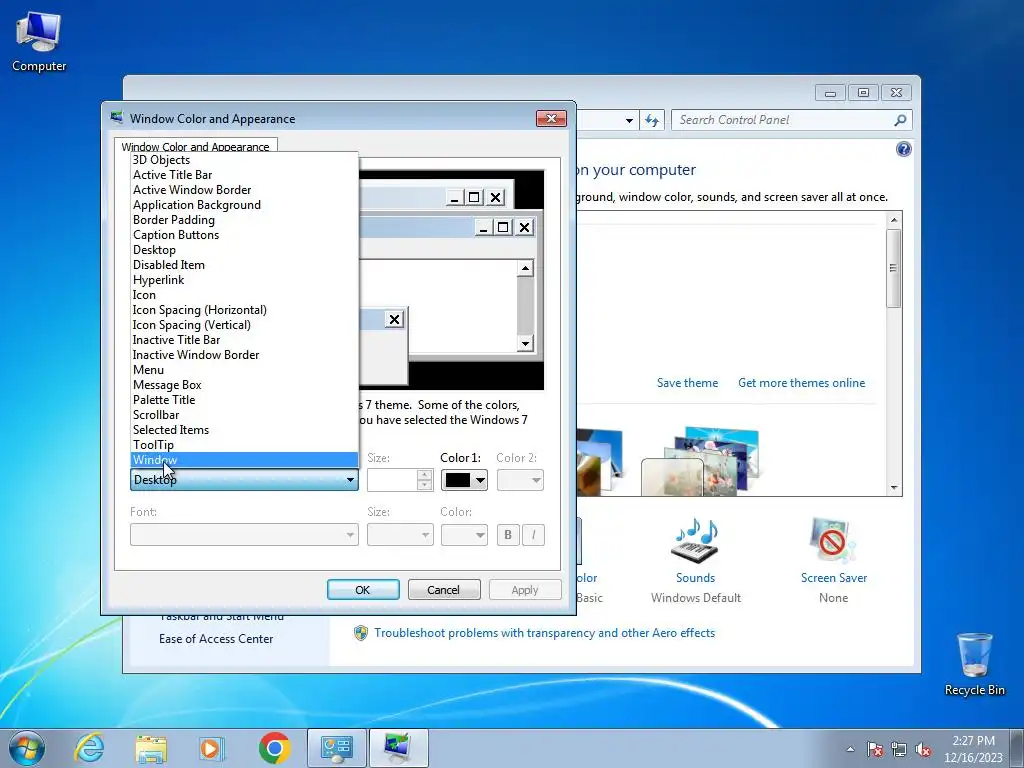
Task: Open the Control Panel address bar dropdown arrow
Action: pos(629,121)
